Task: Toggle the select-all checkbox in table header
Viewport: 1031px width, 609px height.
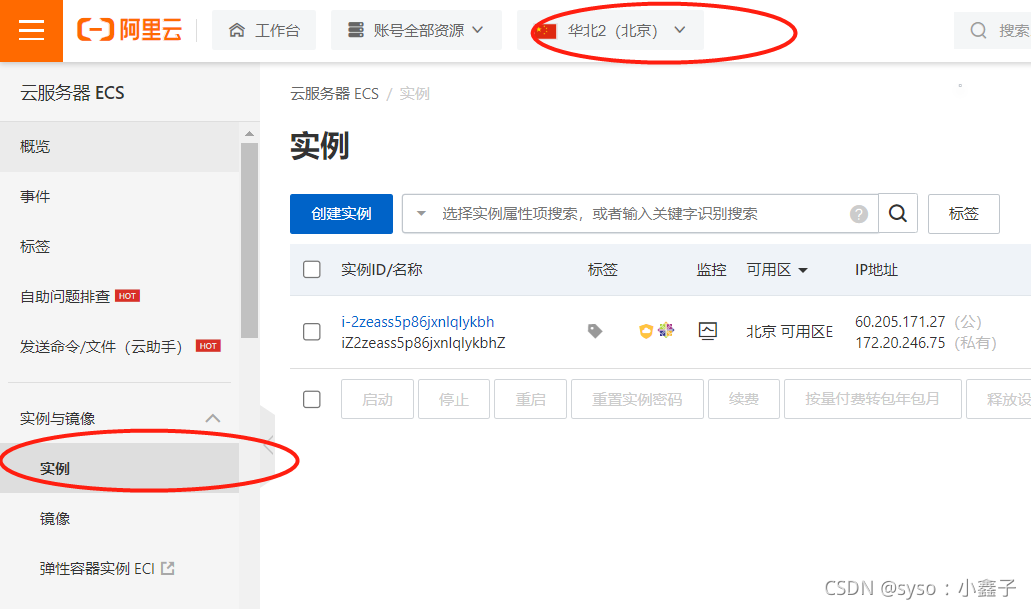Action: click(312, 270)
